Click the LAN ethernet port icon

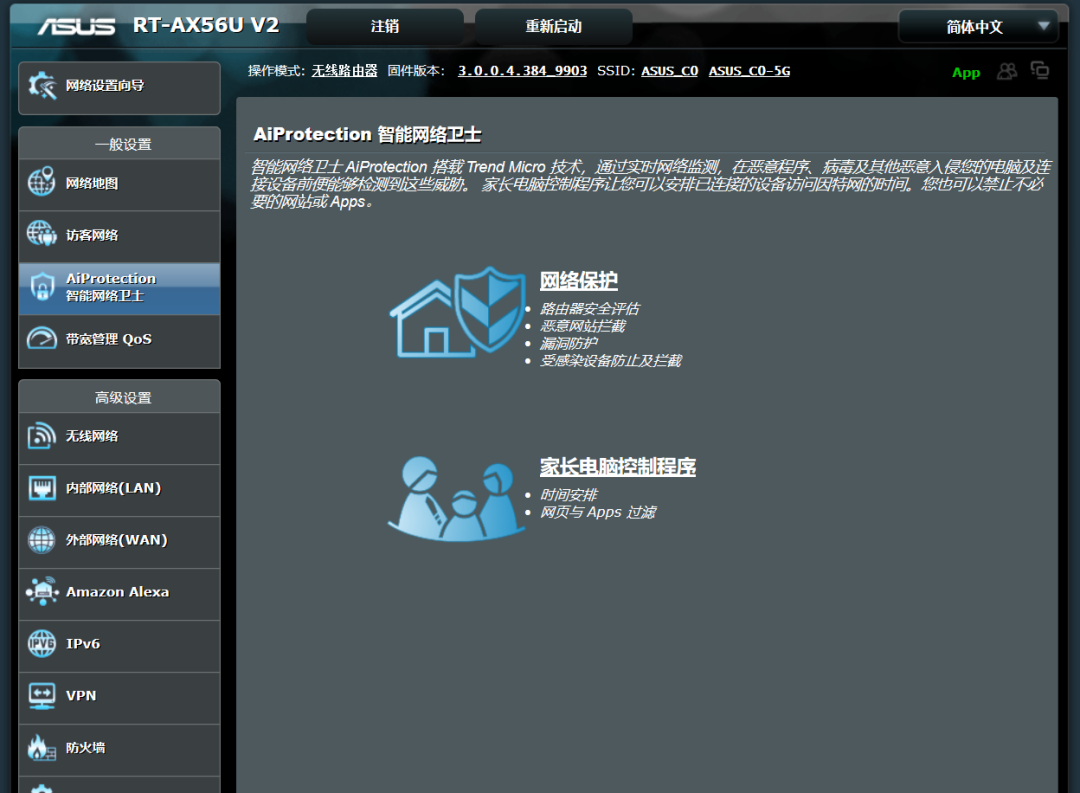pos(41,488)
